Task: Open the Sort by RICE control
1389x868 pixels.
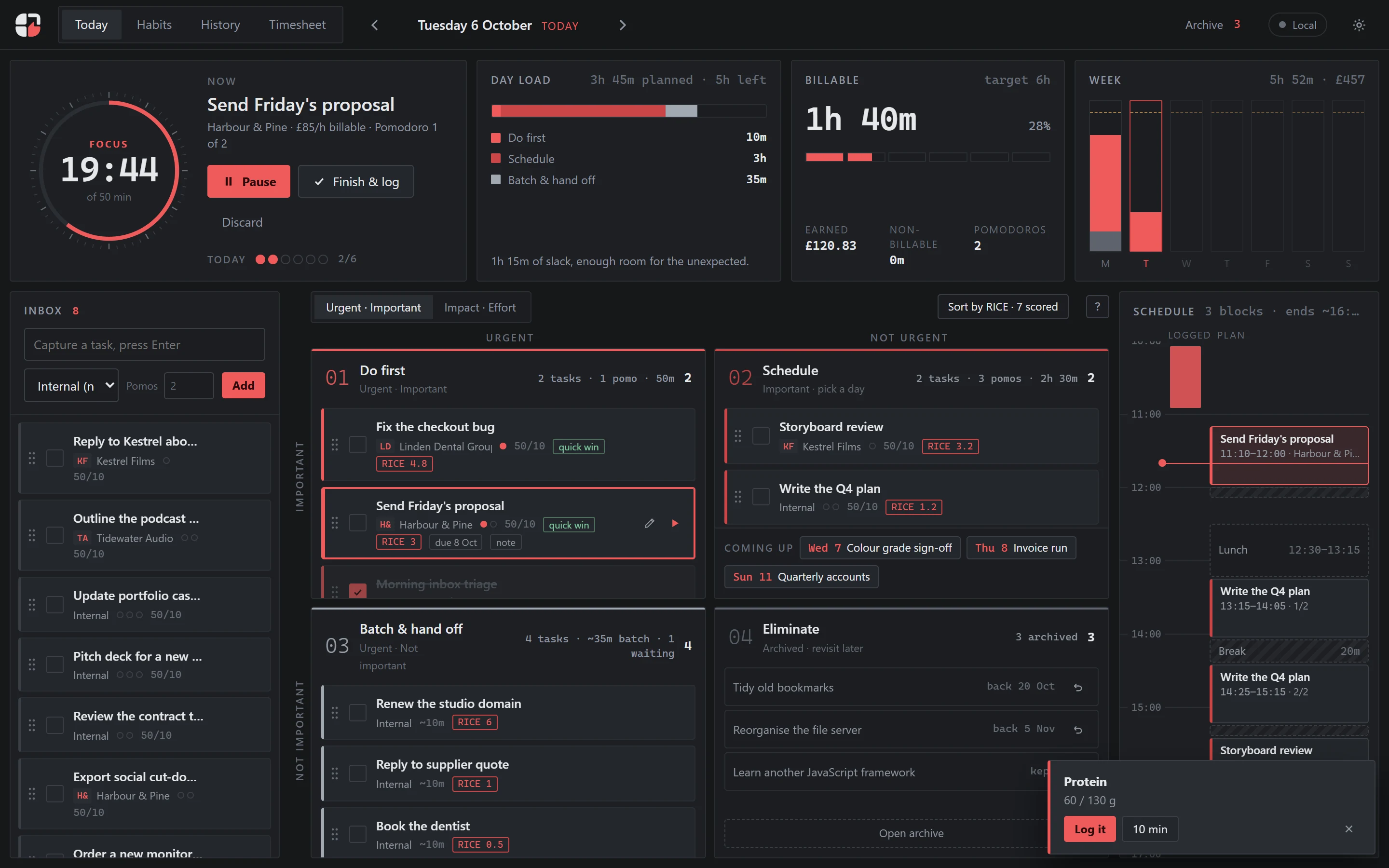Action: pos(1003,307)
